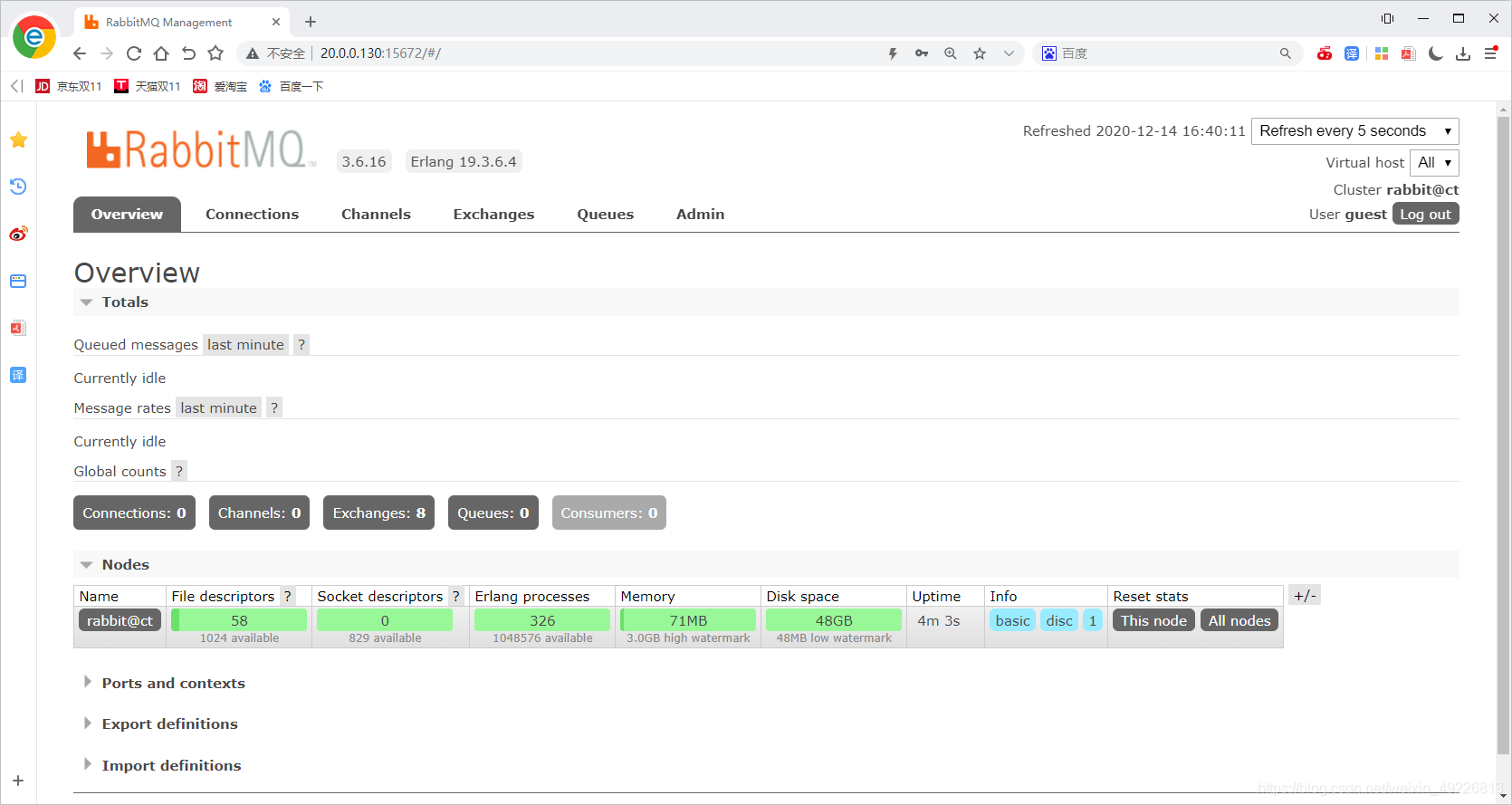
Task: Switch to the Connections tab
Action: tap(252, 215)
